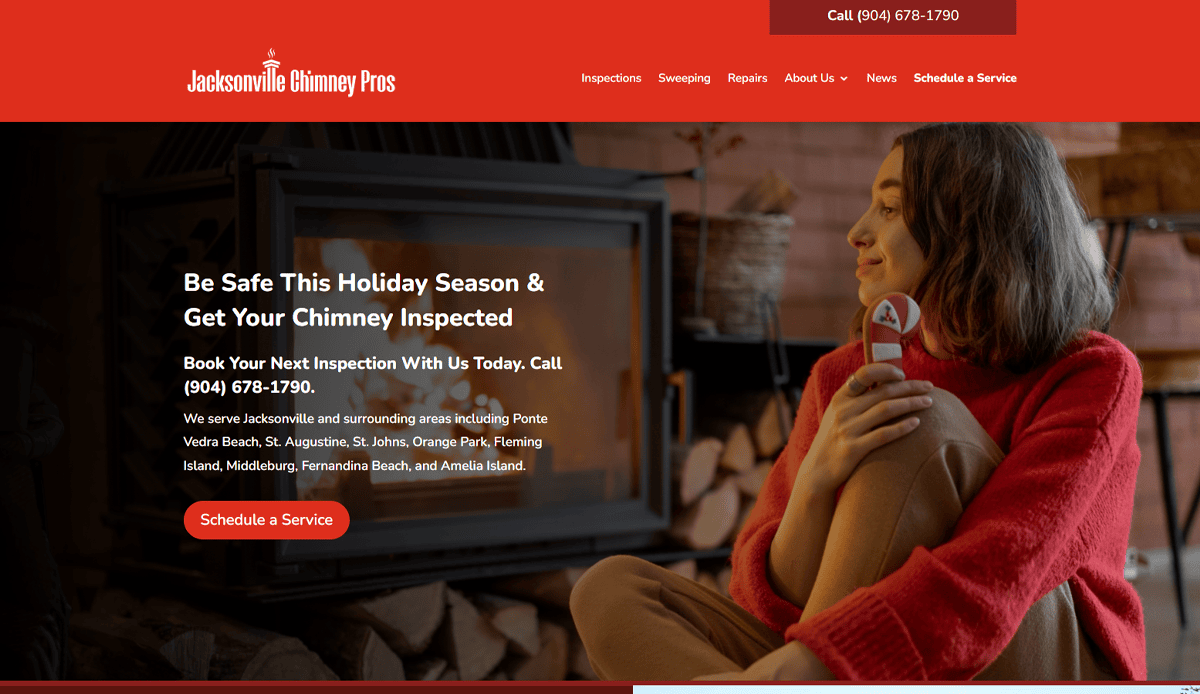Viewport: 1200px width, 694px height.
Task: Click the chimney smoke icon above the logo
Action: [x=271, y=56]
